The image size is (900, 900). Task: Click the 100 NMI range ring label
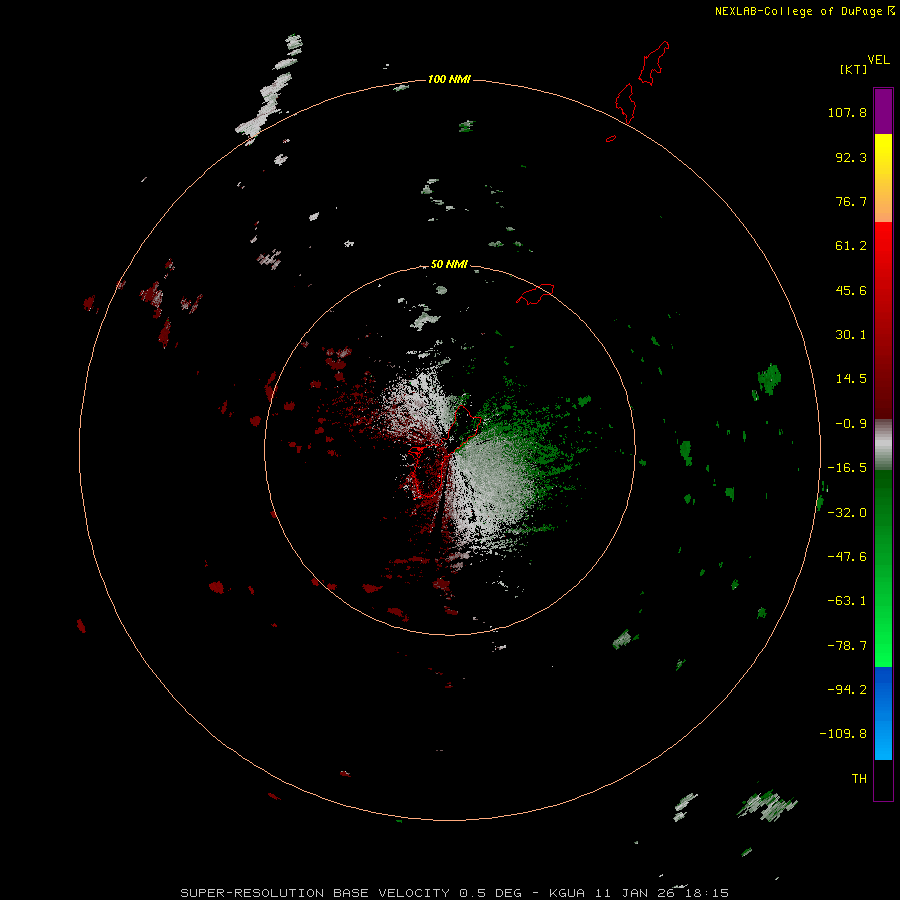click(449, 79)
